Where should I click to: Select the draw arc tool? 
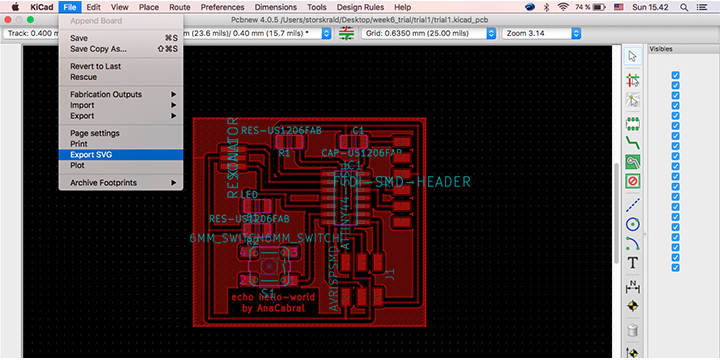(x=633, y=243)
